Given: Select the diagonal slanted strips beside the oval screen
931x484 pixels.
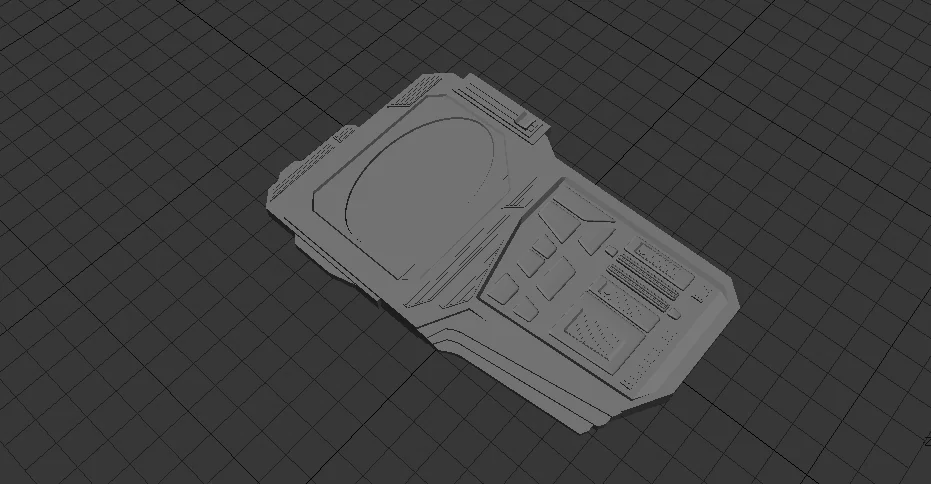Looking at the screenshot, I should [x=470, y=258].
